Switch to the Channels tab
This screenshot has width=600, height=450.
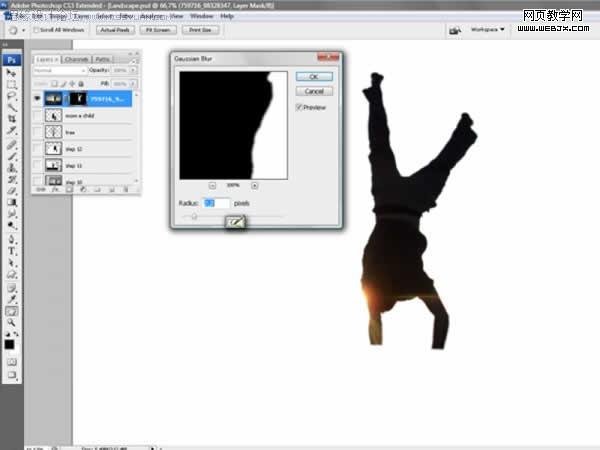click(77, 59)
